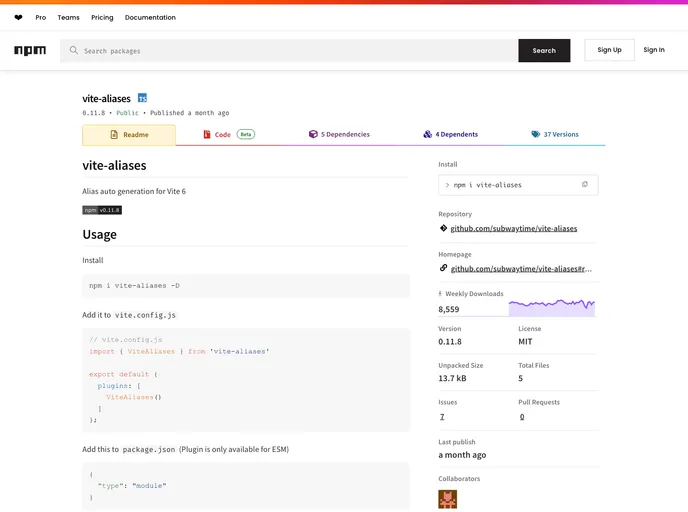Viewport: 688px width, 512px height.
Task: Click the git repository diamond icon
Action: pyautogui.click(x=443, y=228)
